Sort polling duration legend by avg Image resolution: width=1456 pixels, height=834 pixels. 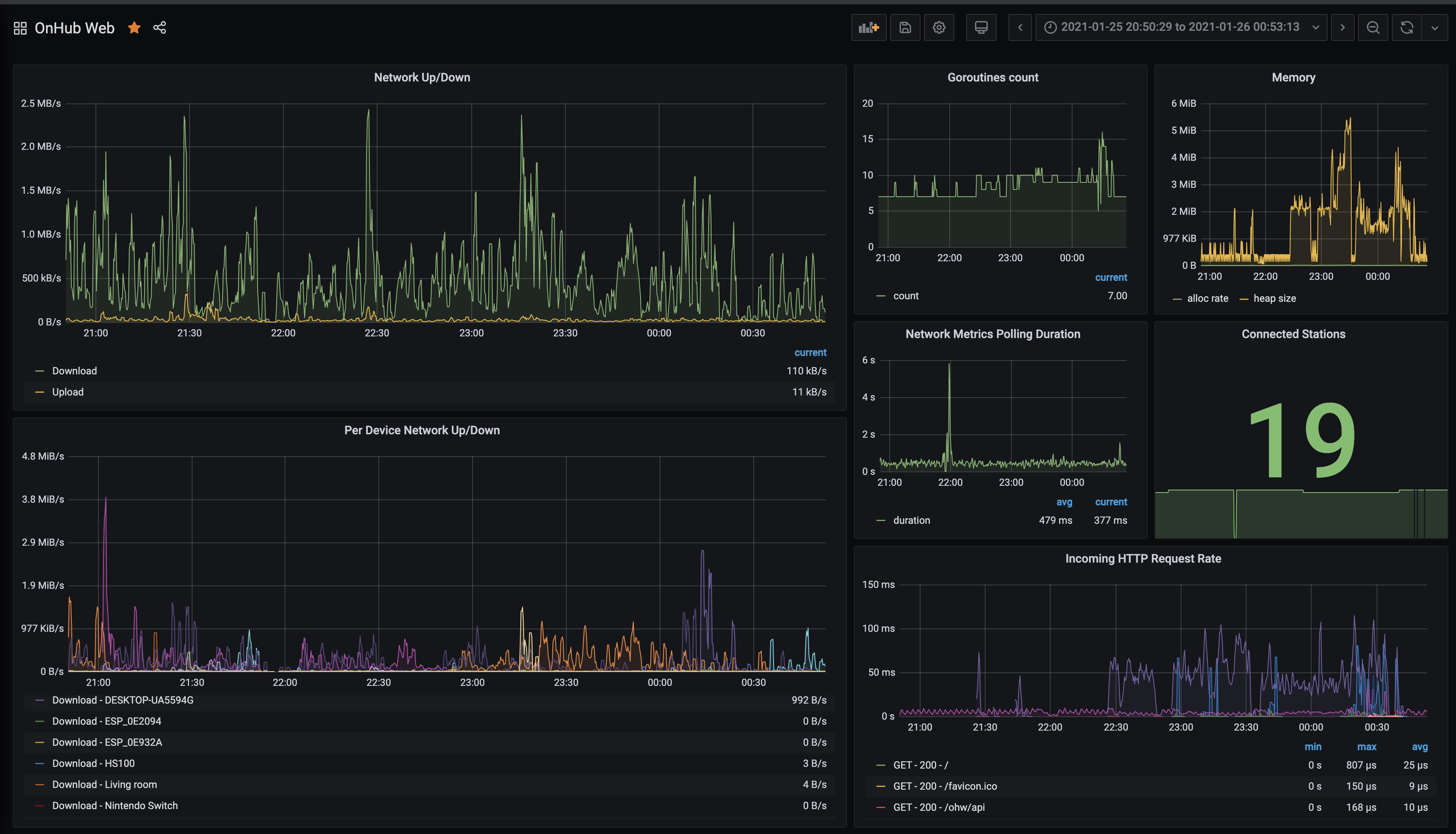click(x=1064, y=502)
